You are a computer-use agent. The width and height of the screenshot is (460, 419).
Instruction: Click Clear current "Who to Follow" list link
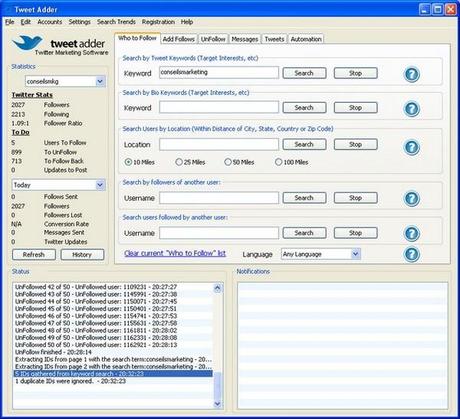pyautogui.click(x=175, y=253)
